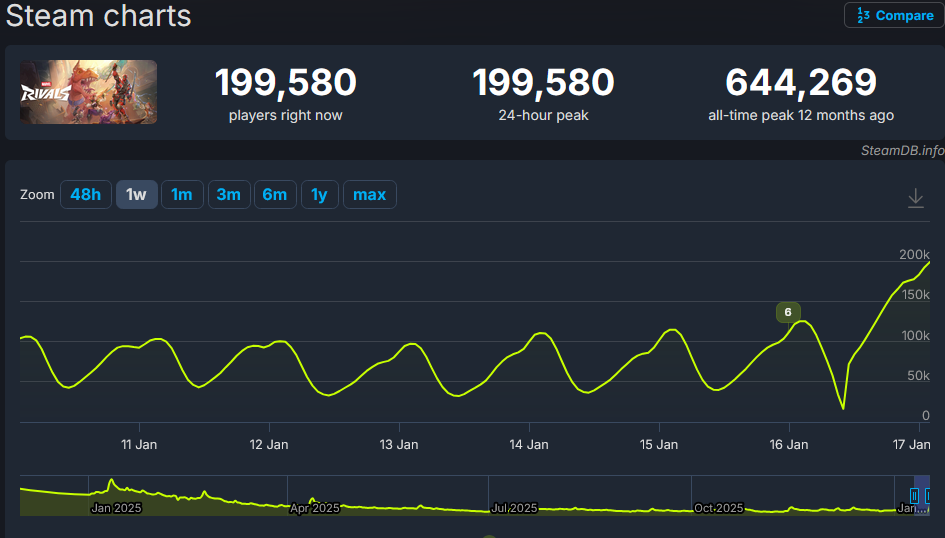This screenshot has height=538, width=945.
Task: Set chart zoom to 1y
Action: coord(319,195)
